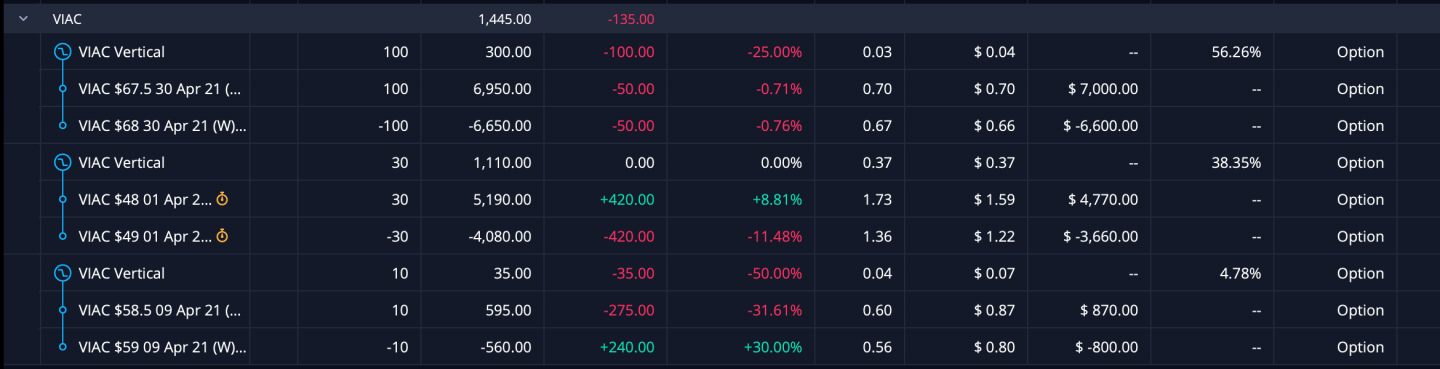The width and height of the screenshot is (1440, 369).
Task: Select the VIAC $67.5 30 Apr 21 row
Action: [720, 89]
